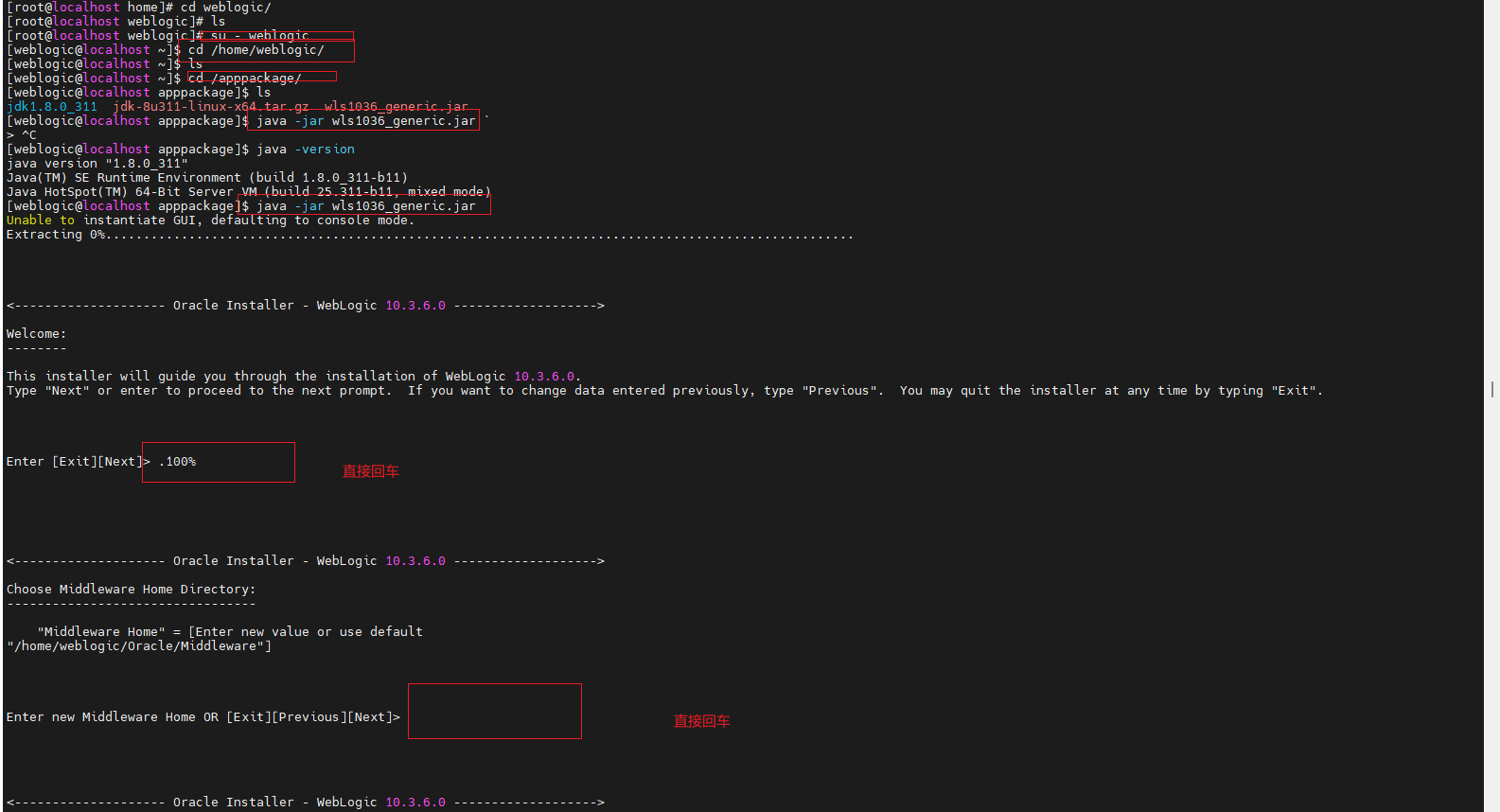Click the "/home/weblogic/Oracle/Middleware" default path

pyautogui.click(x=139, y=646)
